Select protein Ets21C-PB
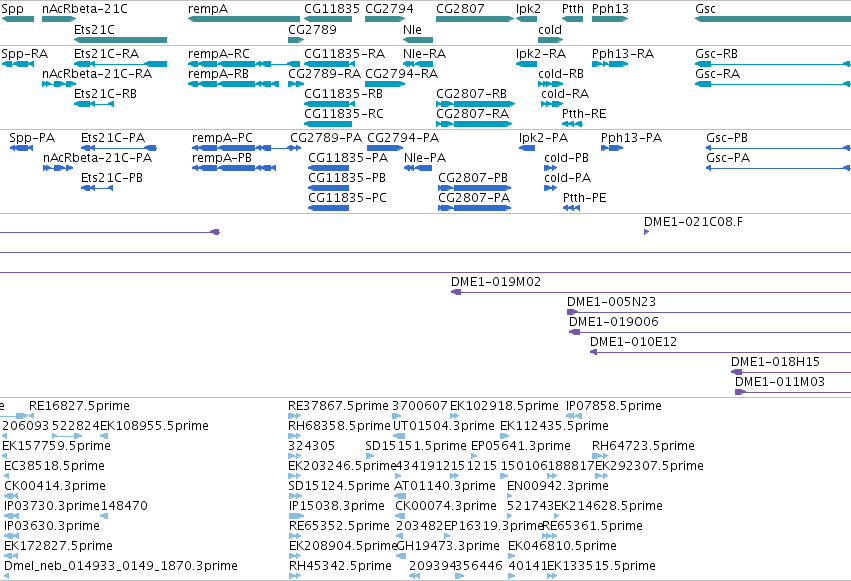851x581 pixels. coord(97,188)
